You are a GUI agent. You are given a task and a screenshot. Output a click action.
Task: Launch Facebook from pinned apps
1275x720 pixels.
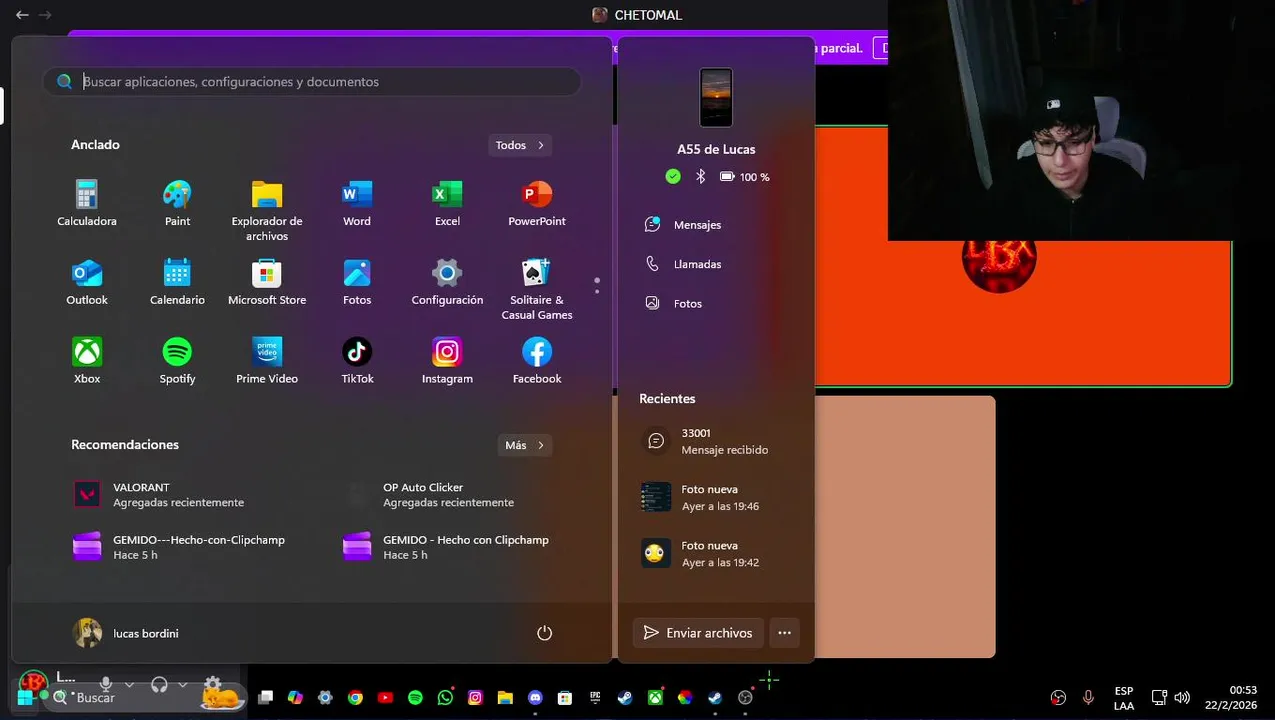pos(537,361)
